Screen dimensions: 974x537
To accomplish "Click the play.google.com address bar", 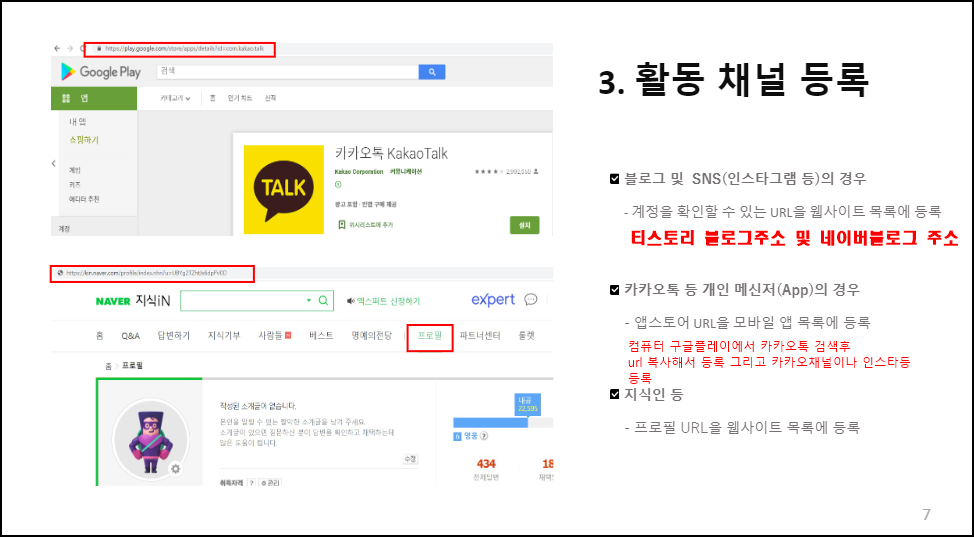I will tap(180, 49).
